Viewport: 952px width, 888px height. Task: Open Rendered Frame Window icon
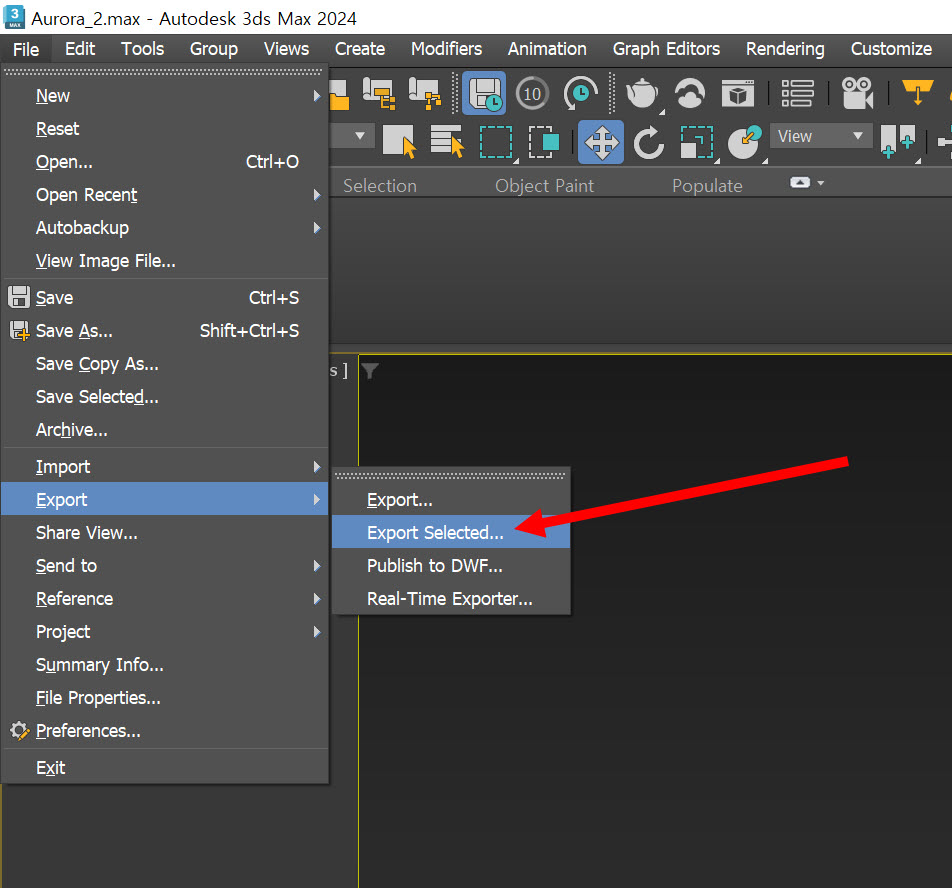[x=738, y=93]
